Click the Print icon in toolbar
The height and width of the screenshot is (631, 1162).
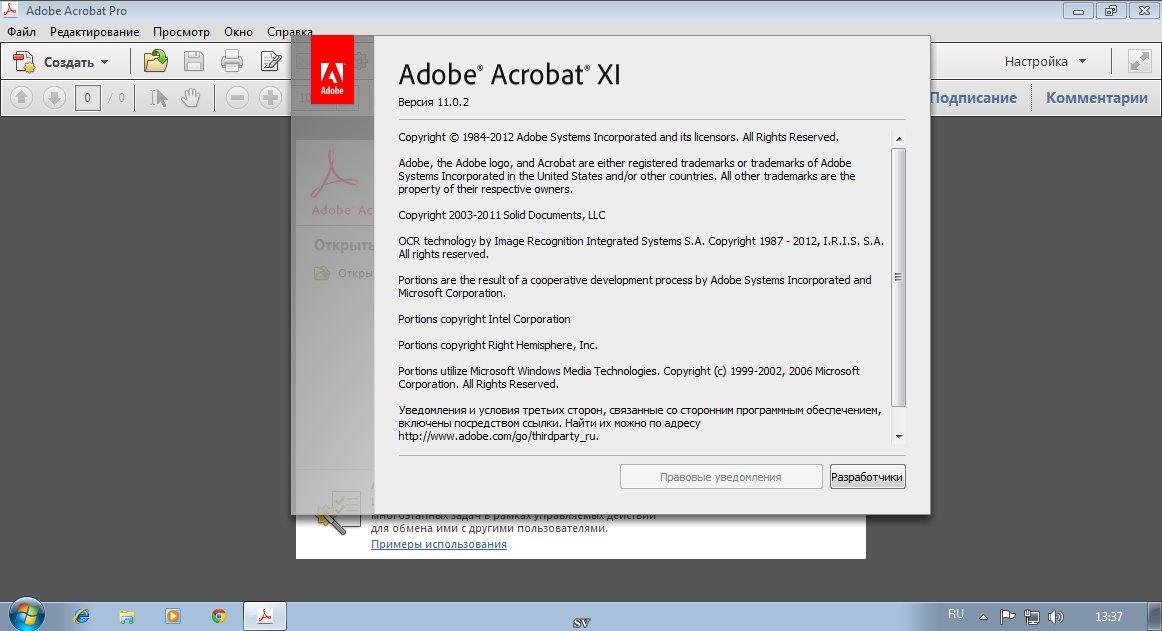point(232,62)
